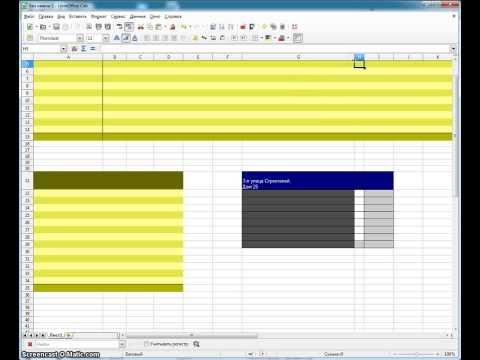
Task: Sort column in ascending order
Action: click(222, 27)
